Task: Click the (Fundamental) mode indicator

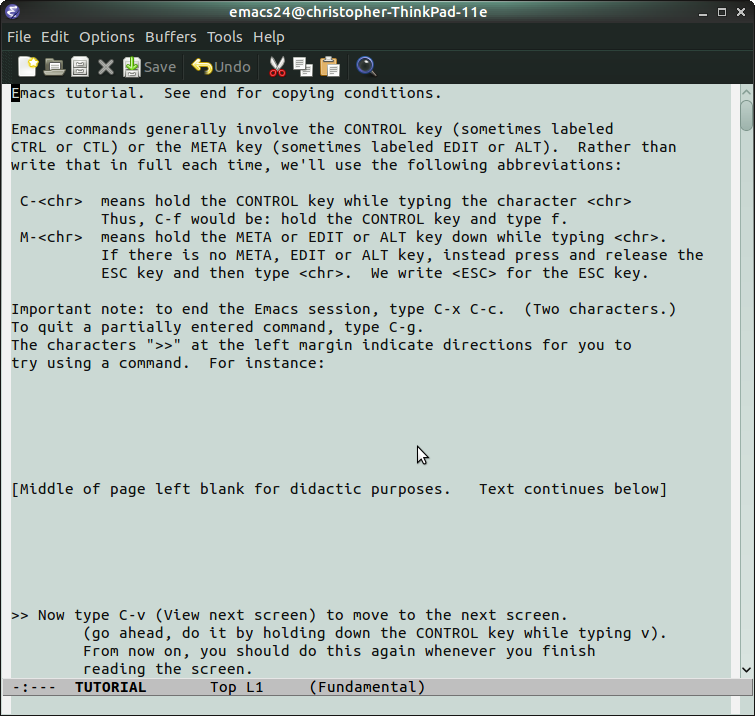Action: click(x=367, y=687)
